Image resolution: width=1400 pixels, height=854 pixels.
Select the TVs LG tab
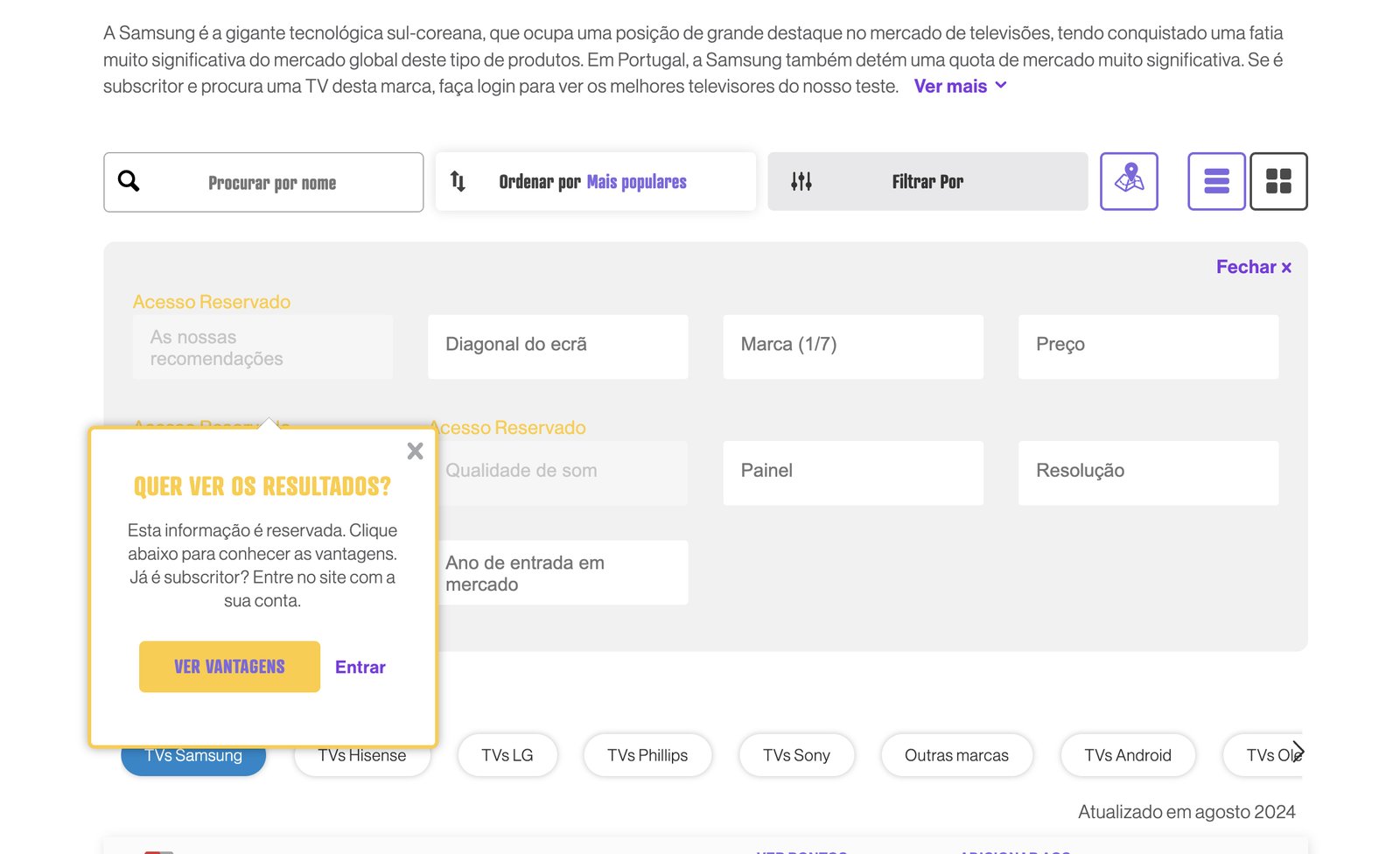click(507, 755)
